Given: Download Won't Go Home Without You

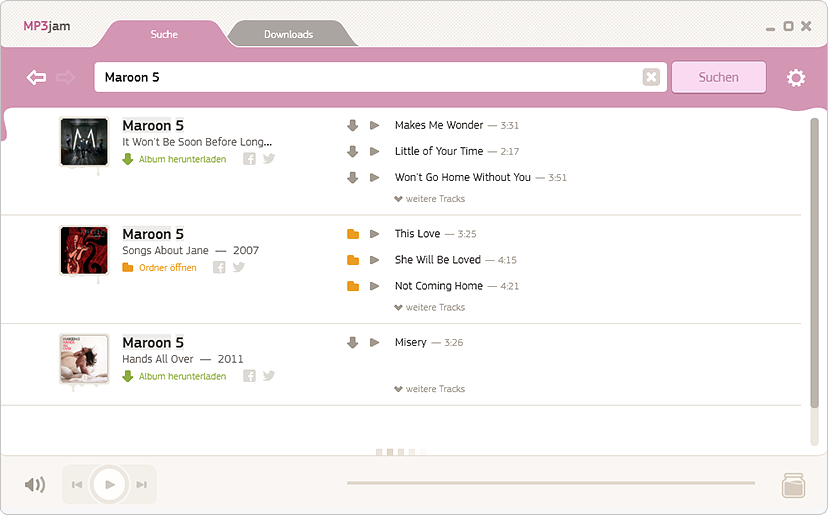Looking at the screenshot, I should [x=353, y=177].
